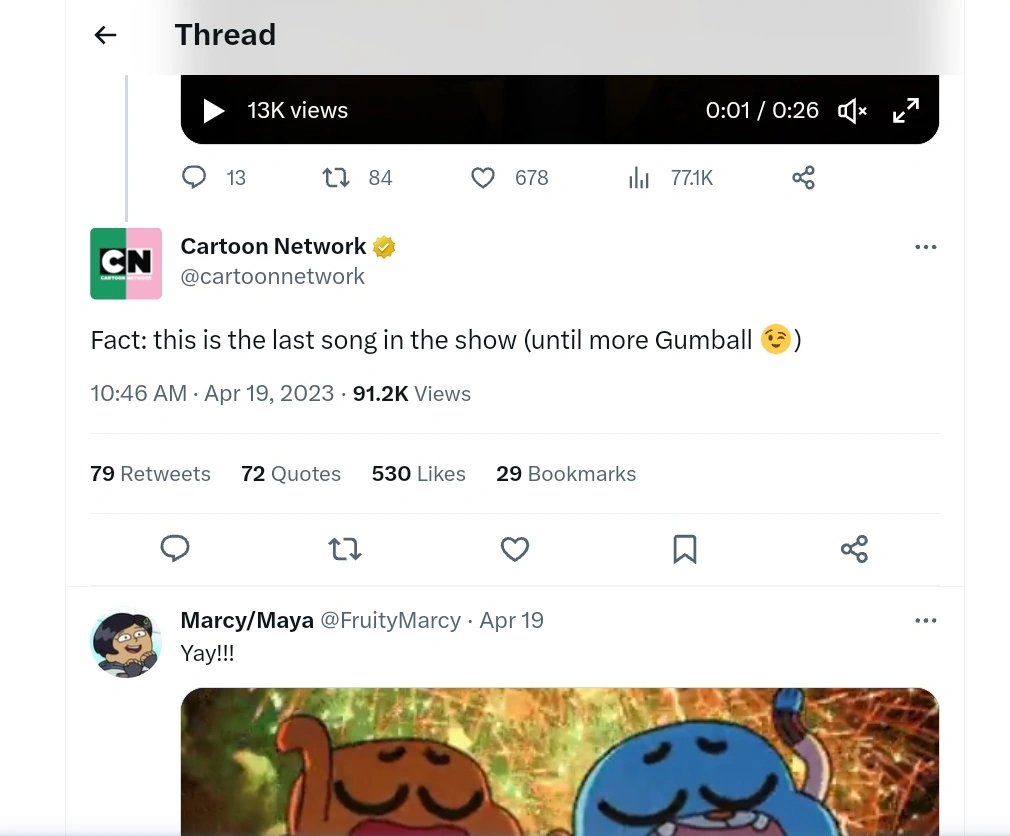Play the video in the thread
The image size is (1010, 836).
coord(214,111)
